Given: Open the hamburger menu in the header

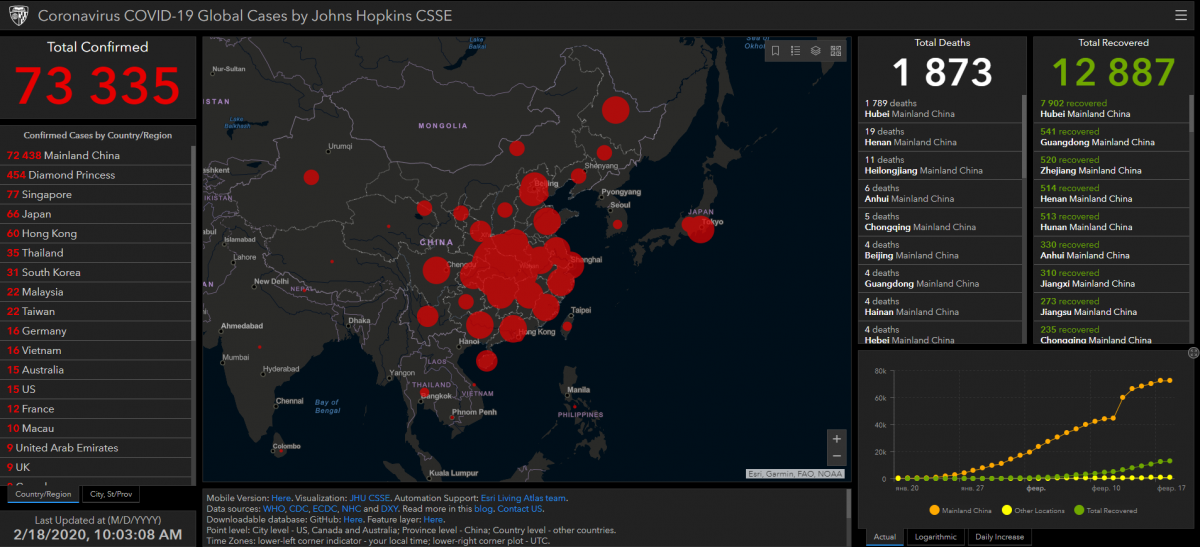Looking at the screenshot, I should coord(1181,15).
